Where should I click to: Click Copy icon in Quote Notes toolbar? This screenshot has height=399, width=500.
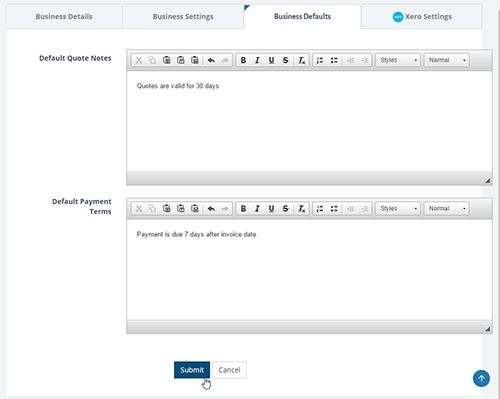pyautogui.click(x=152, y=60)
